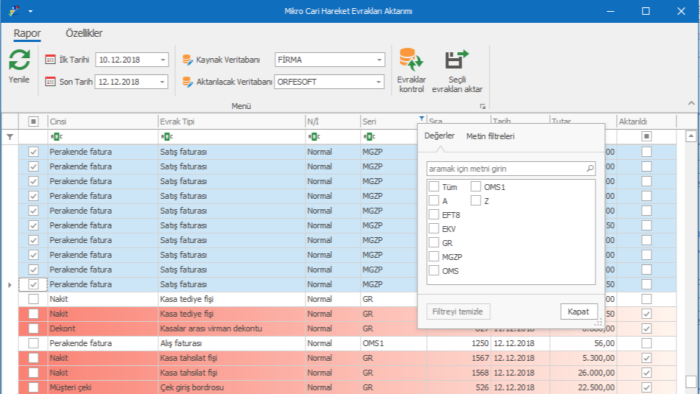The height and width of the screenshot is (394, 700).
Task: Click the Cinsi filter condition icon
Action: 56,137
